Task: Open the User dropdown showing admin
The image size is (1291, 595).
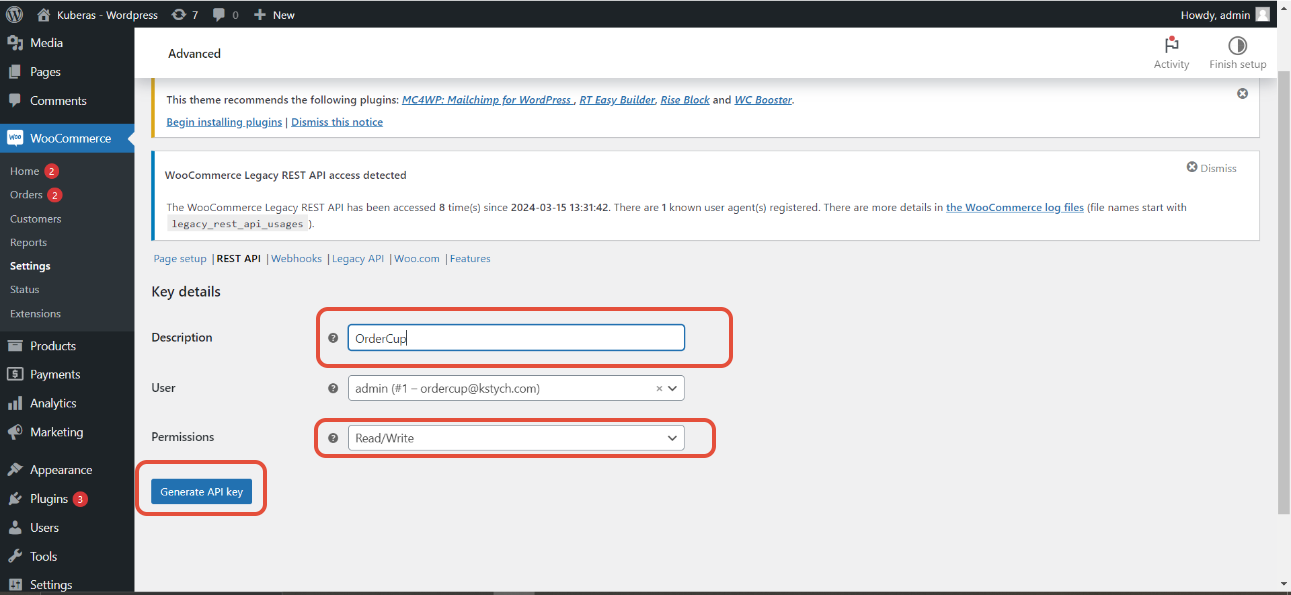Action: point(516,388)
